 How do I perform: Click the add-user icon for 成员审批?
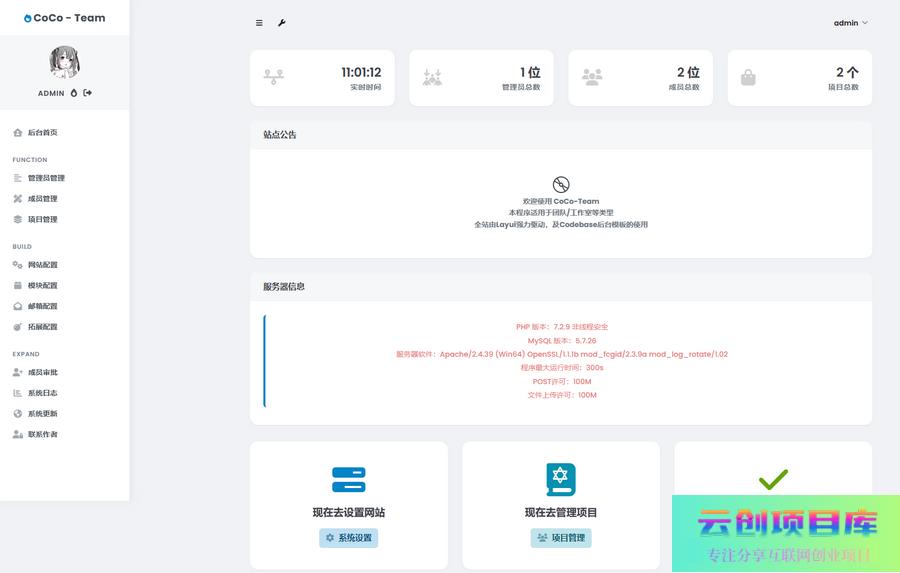pyautogui.click(x=17, y=372)
